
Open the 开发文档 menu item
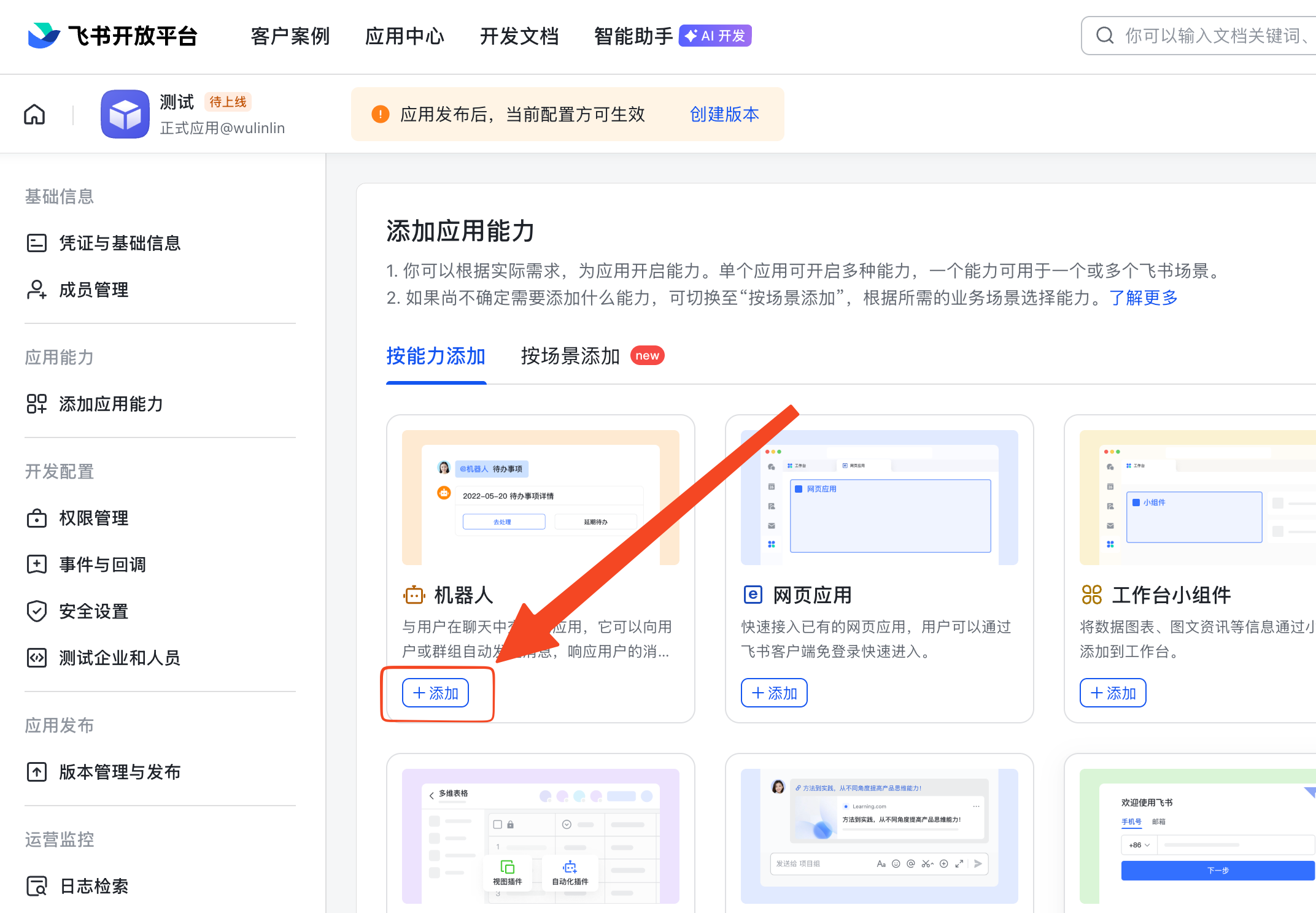pos(519,36)
